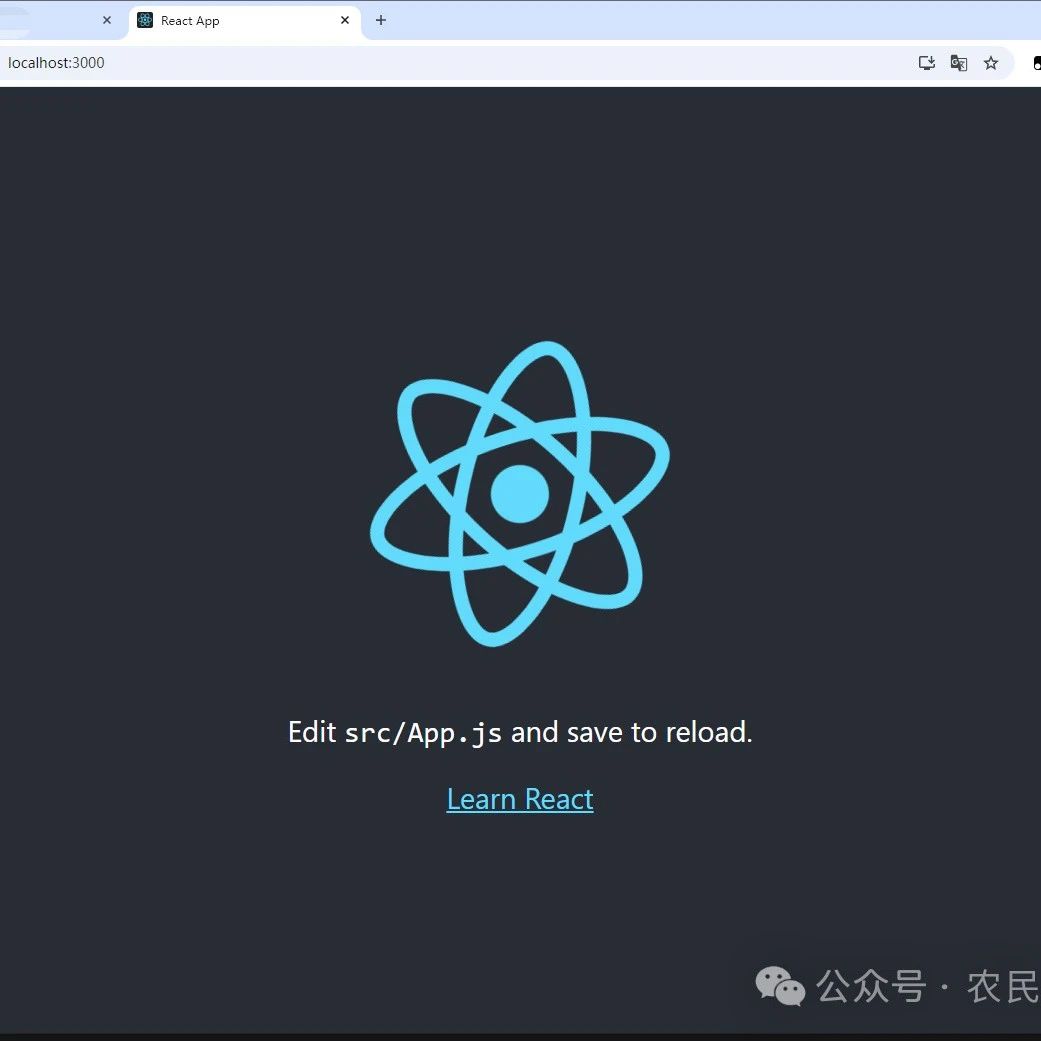Image resolution: width=1041 pixels, height=1041 pixels.
Task: Close the React App tab
Action: click(x=345, y=21)
